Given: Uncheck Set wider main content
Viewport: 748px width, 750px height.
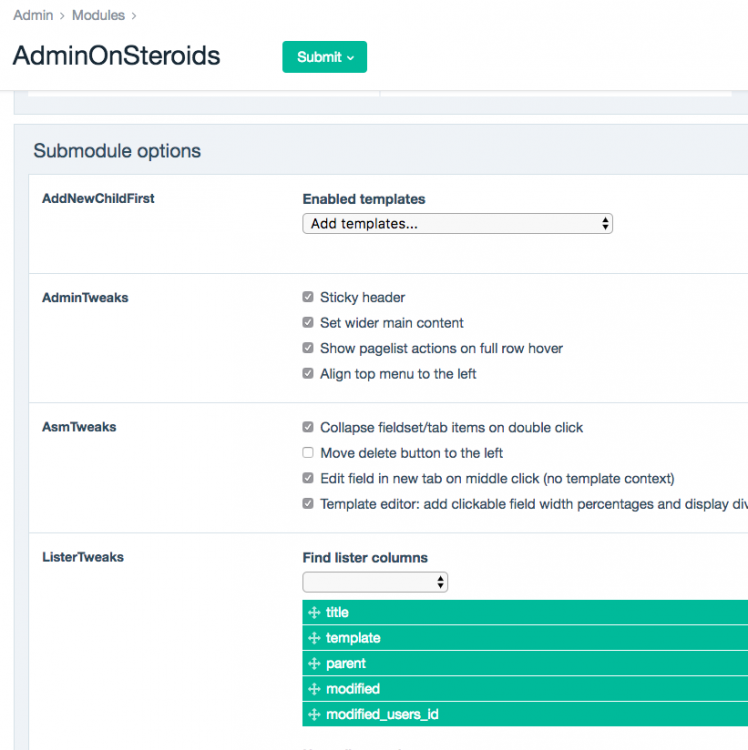Looking at the screenshot, I should [308, 323].
